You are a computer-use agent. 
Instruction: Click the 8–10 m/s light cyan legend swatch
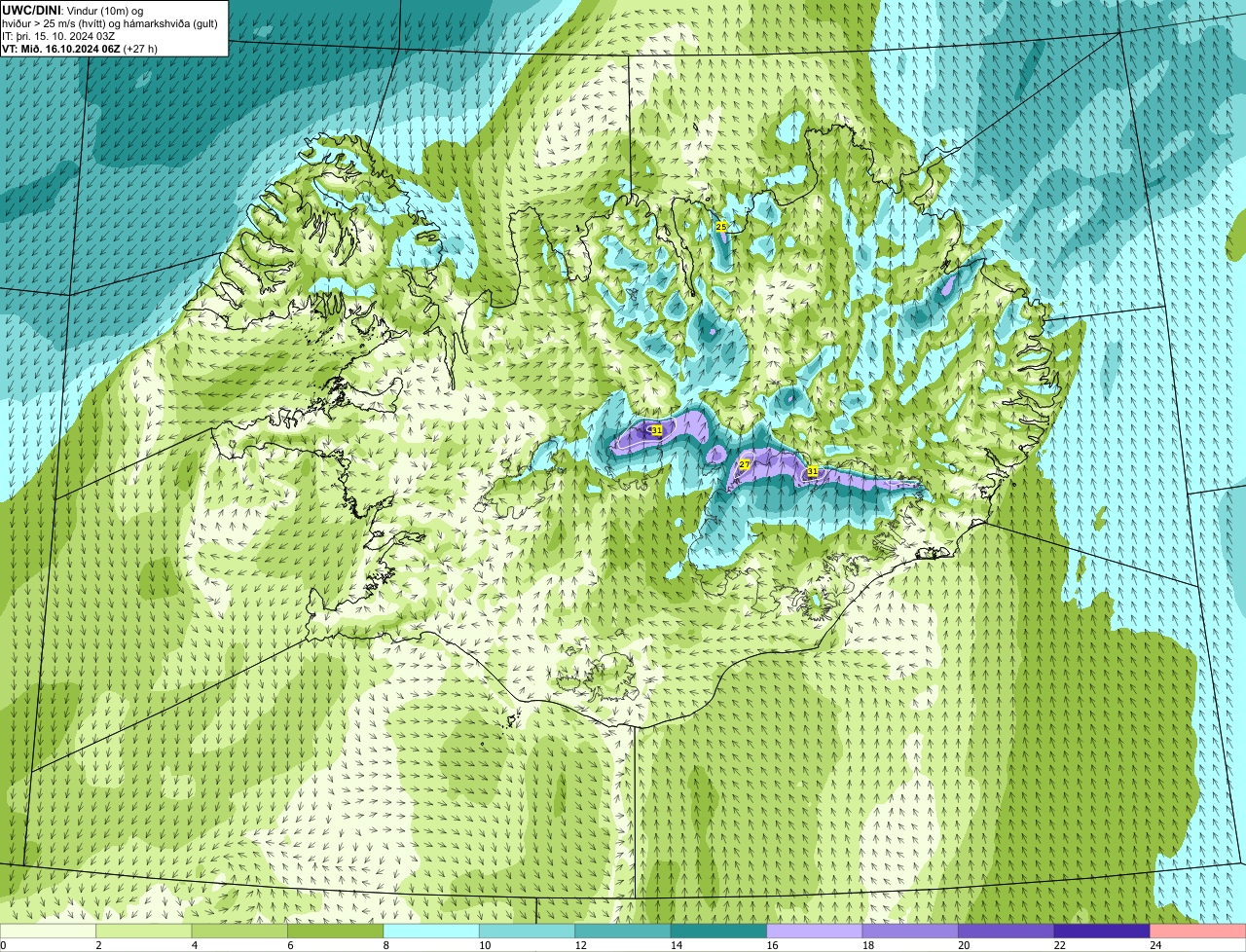click(431, 931)
